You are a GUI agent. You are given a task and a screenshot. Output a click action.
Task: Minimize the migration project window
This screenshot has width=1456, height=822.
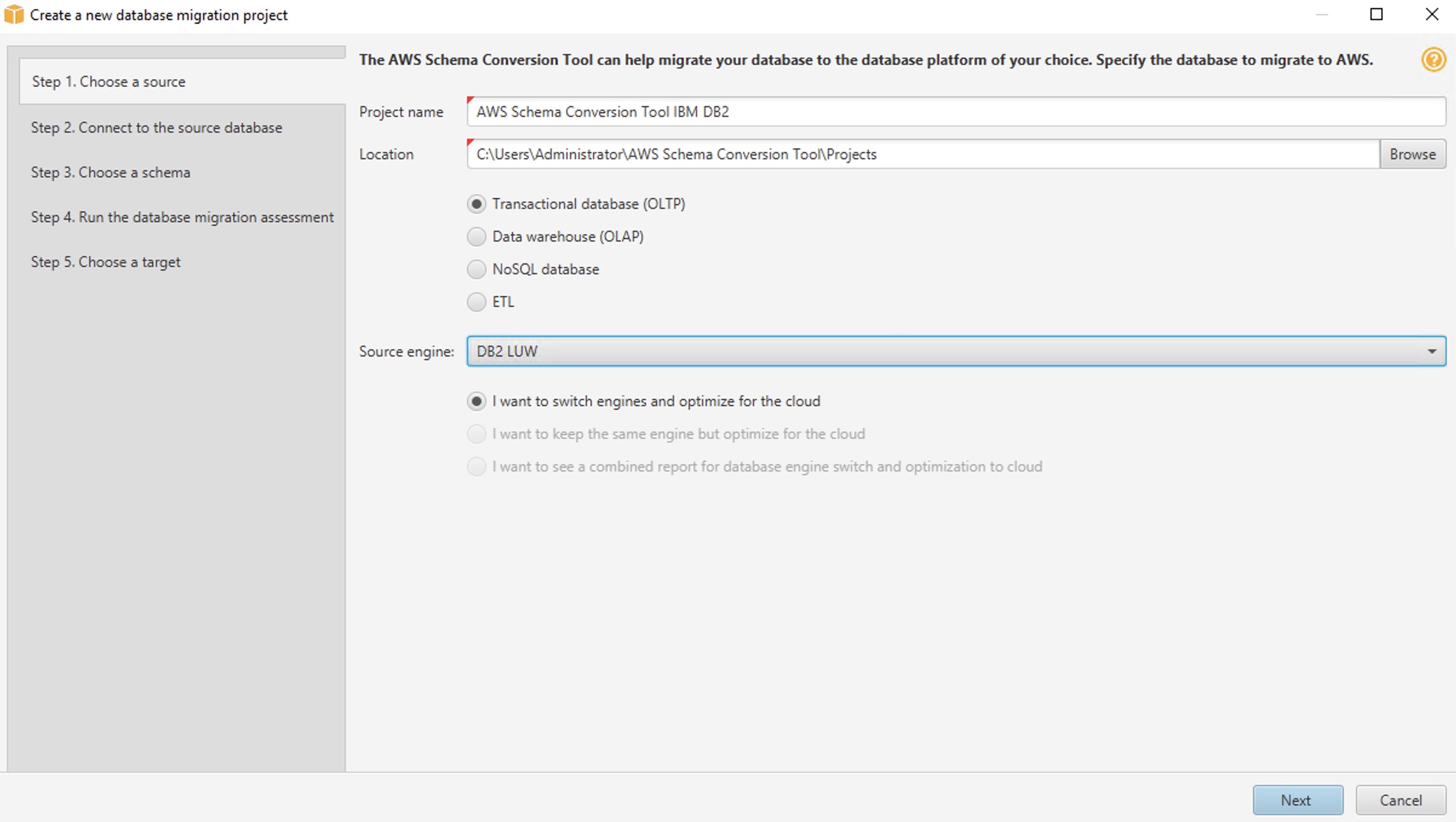(x=1322, y=15)
